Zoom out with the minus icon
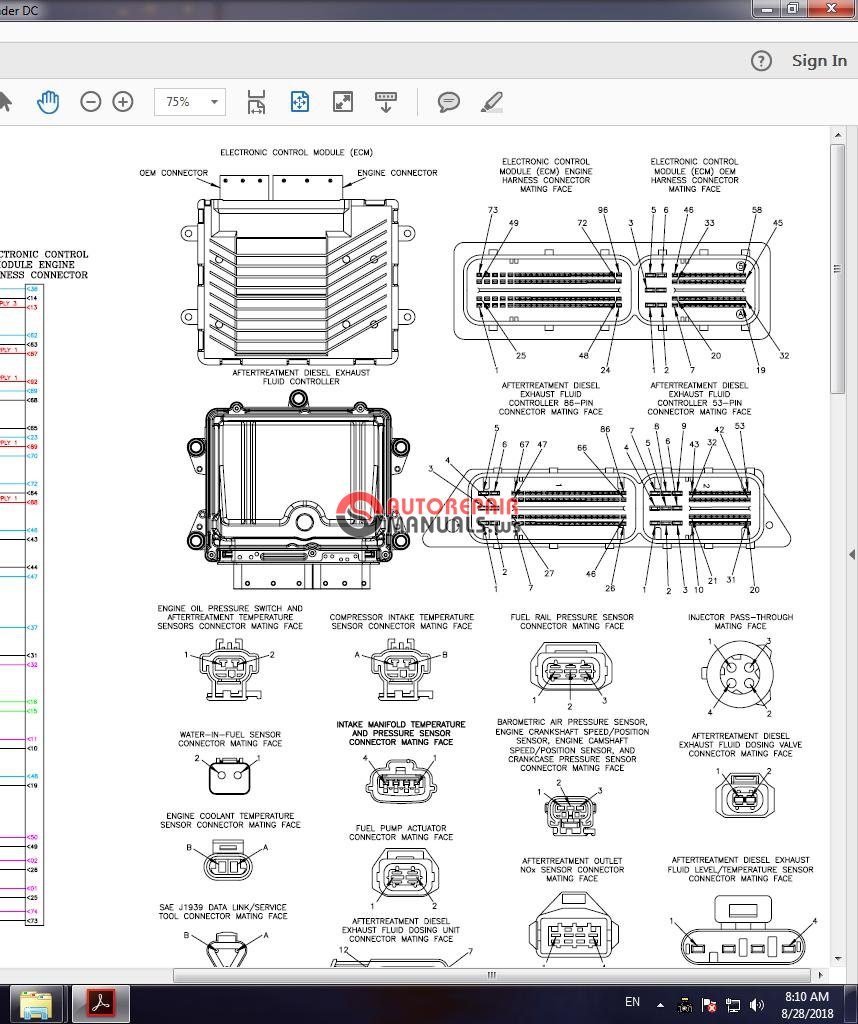This screenshot has height=1024, width=858. click(x=90, y=101)
